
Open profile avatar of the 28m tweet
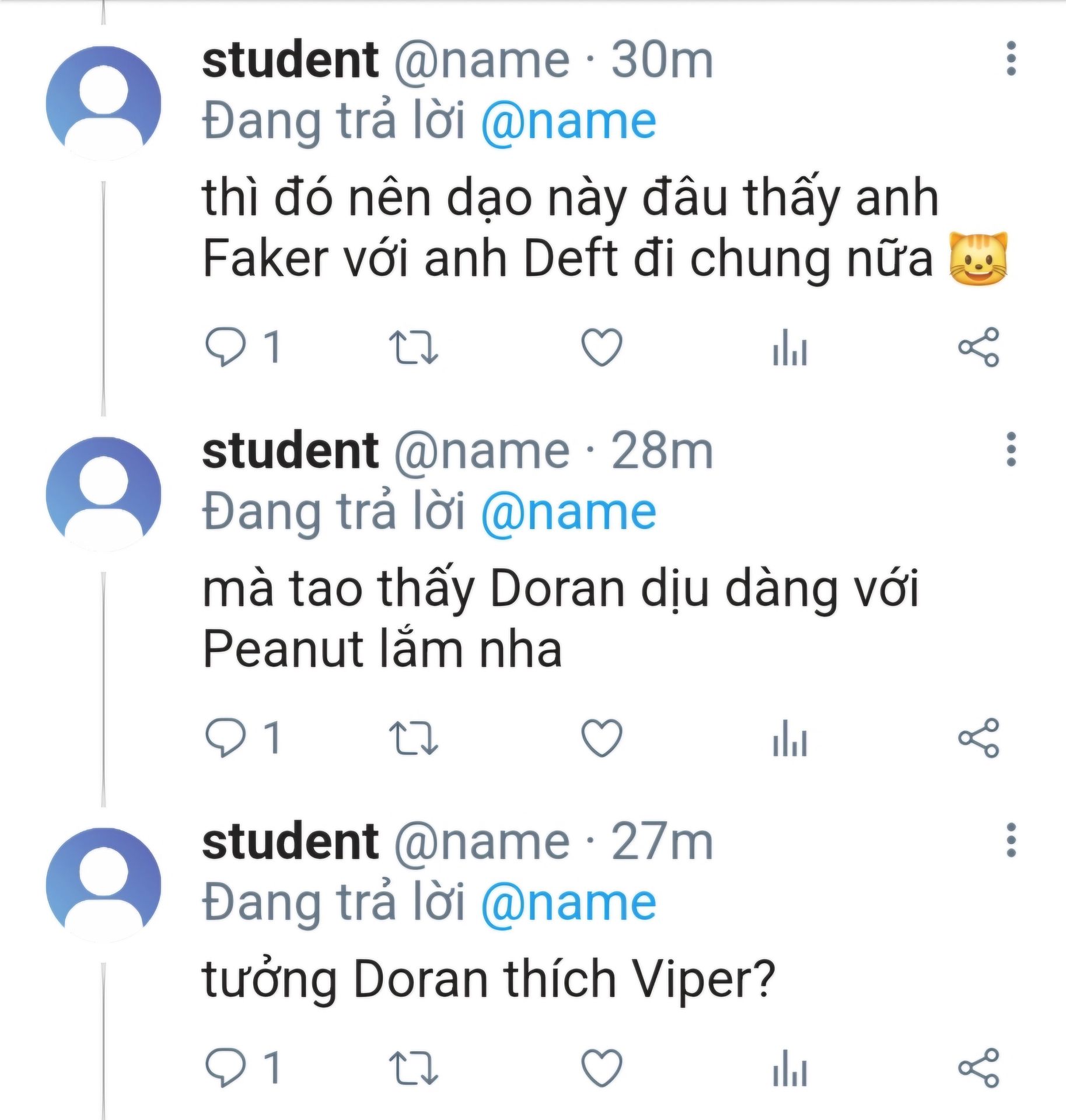point(104,494)
